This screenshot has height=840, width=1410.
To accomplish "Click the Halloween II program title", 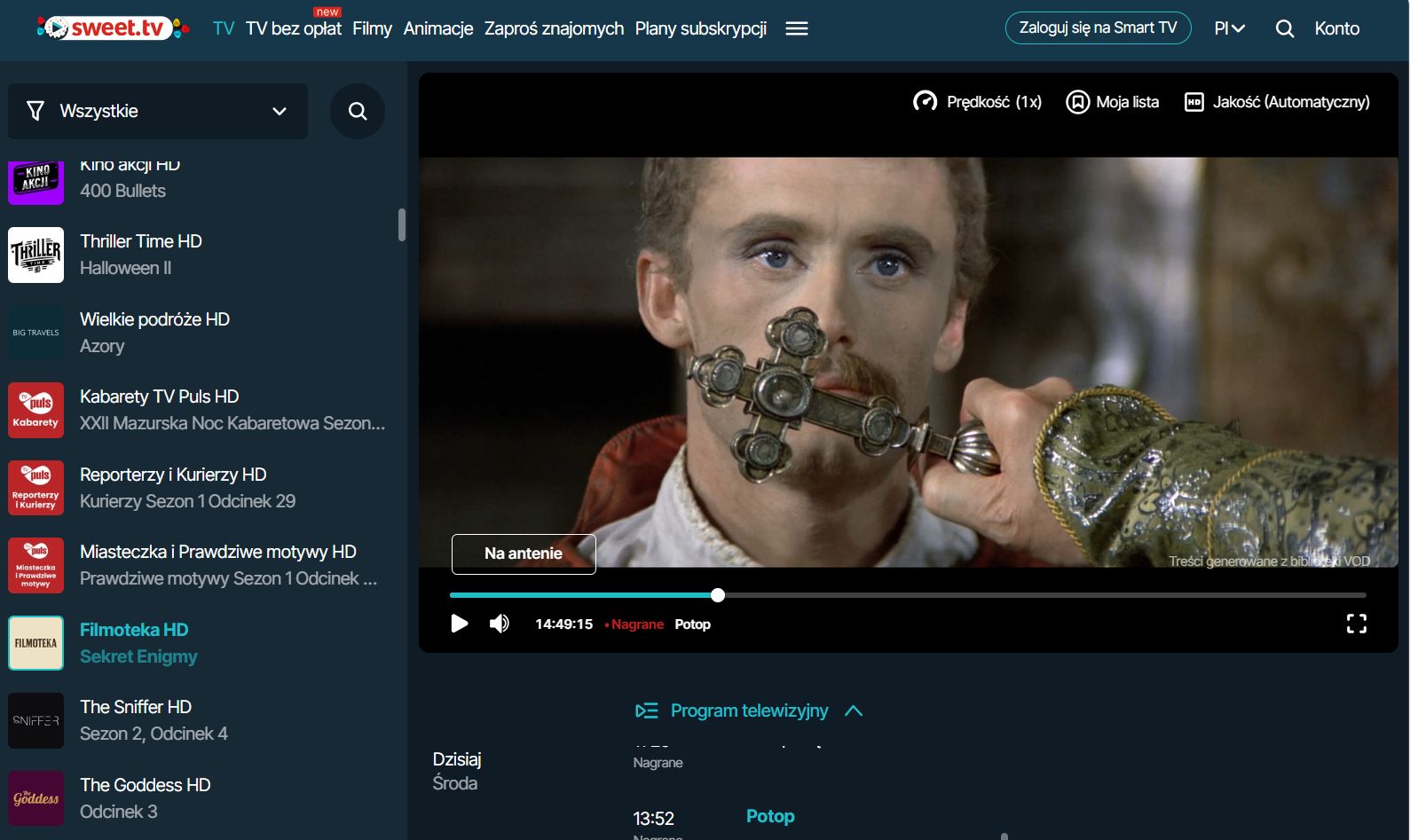I will pos(126,268).
